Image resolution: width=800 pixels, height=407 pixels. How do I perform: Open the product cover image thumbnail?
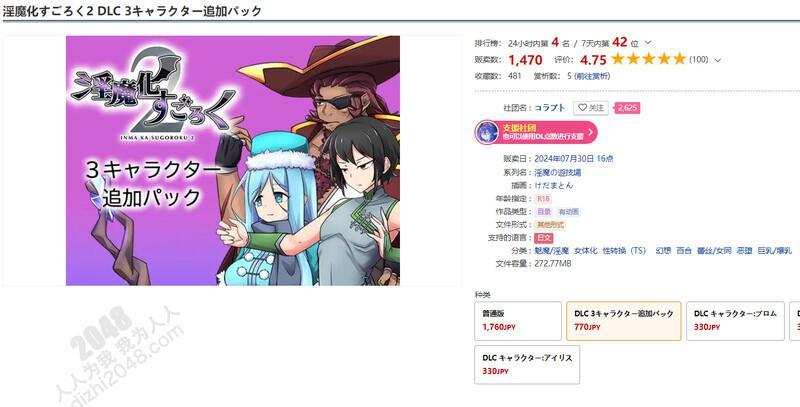pyautogui.click(x=233, y=161)
